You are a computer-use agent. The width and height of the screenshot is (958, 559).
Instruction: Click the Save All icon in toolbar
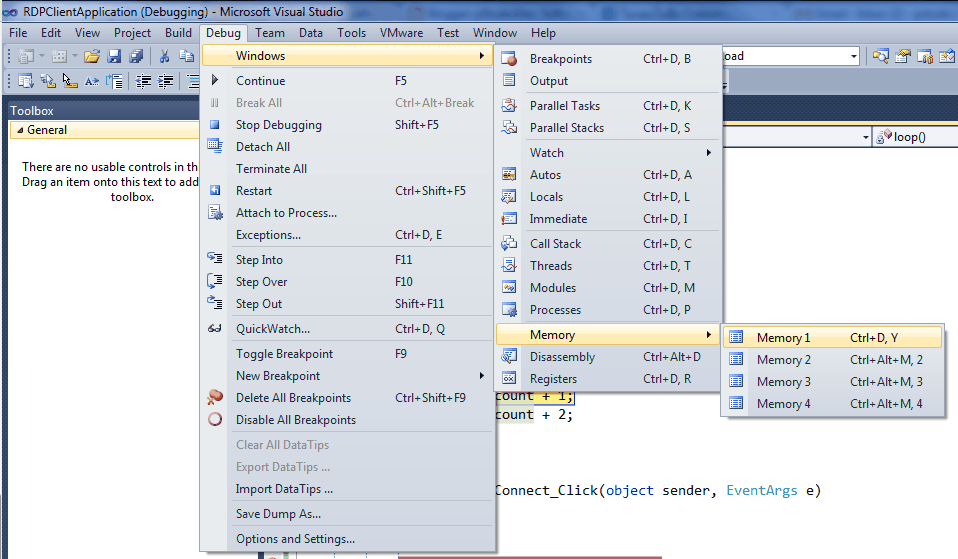[136, 57]
